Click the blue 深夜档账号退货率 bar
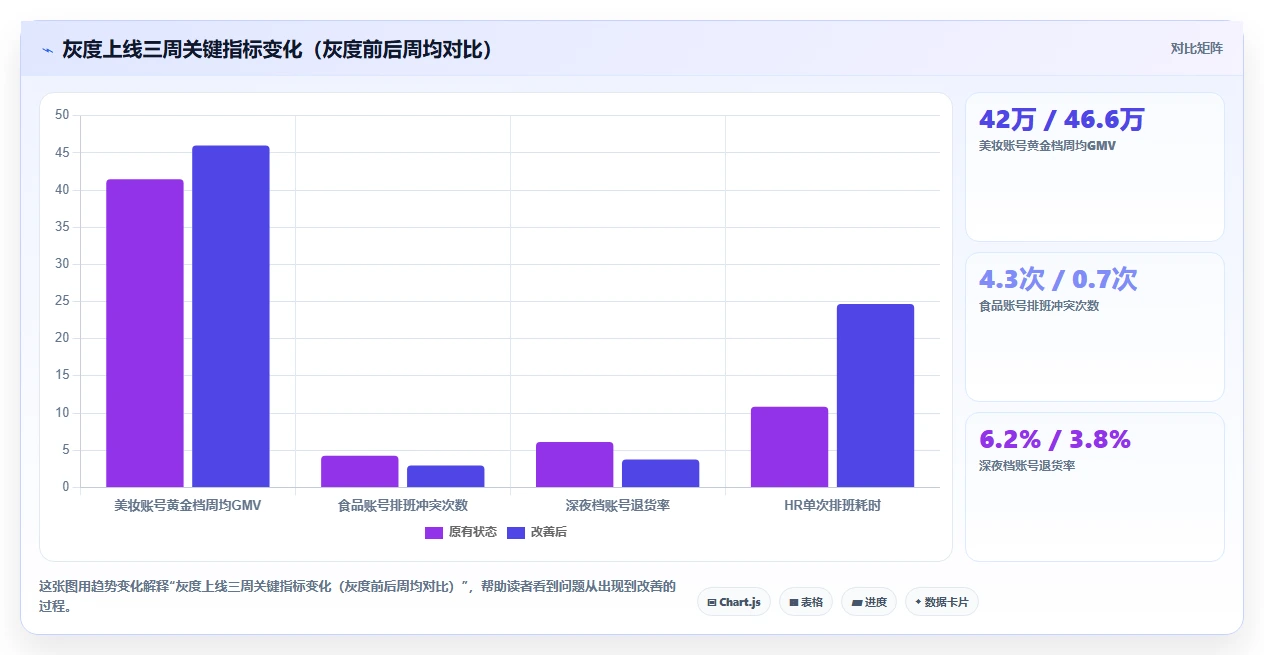The height and width of the screenshot is (655, 1264). tap(661, 473)
